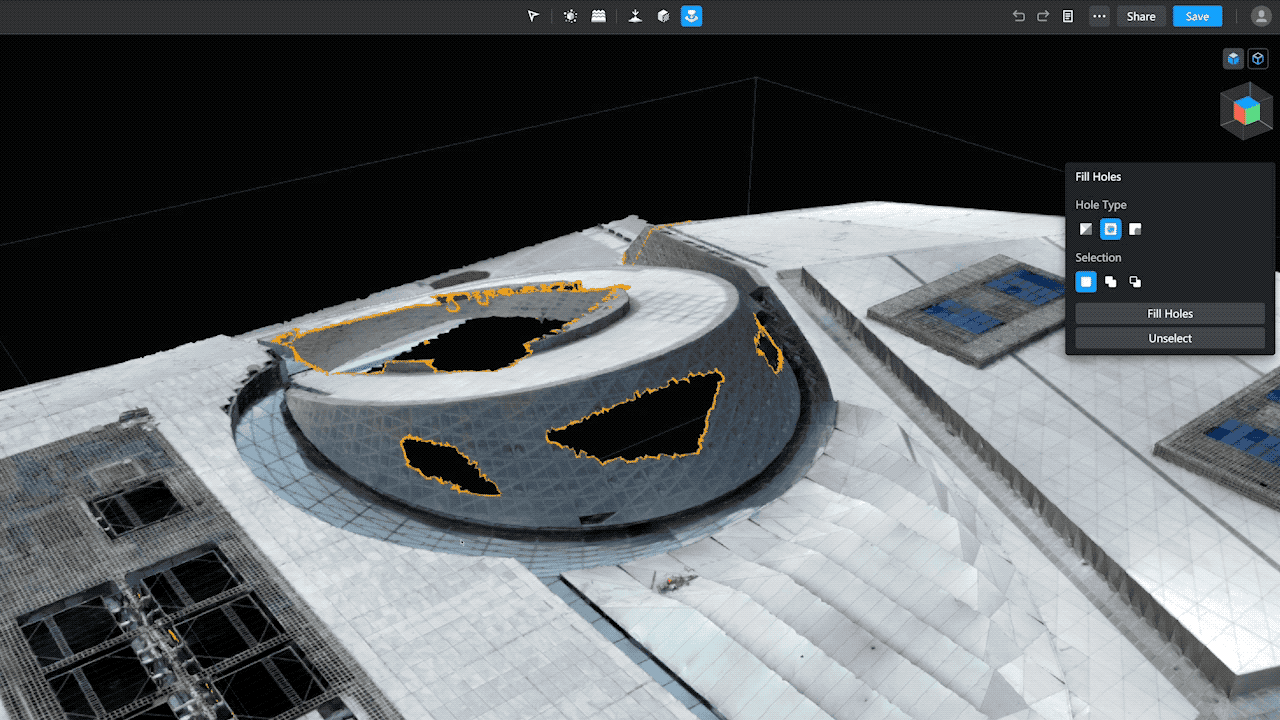Choose the third corner hole type option

coord(1135,229)
